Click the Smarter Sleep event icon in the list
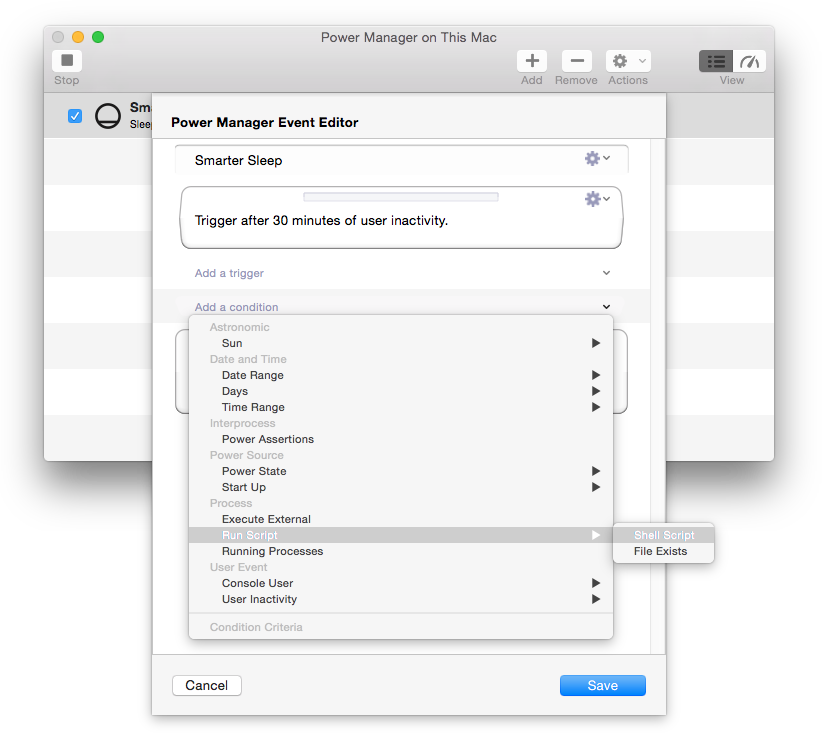This screenshot has height=733, width=822. [x=107, y=115]
